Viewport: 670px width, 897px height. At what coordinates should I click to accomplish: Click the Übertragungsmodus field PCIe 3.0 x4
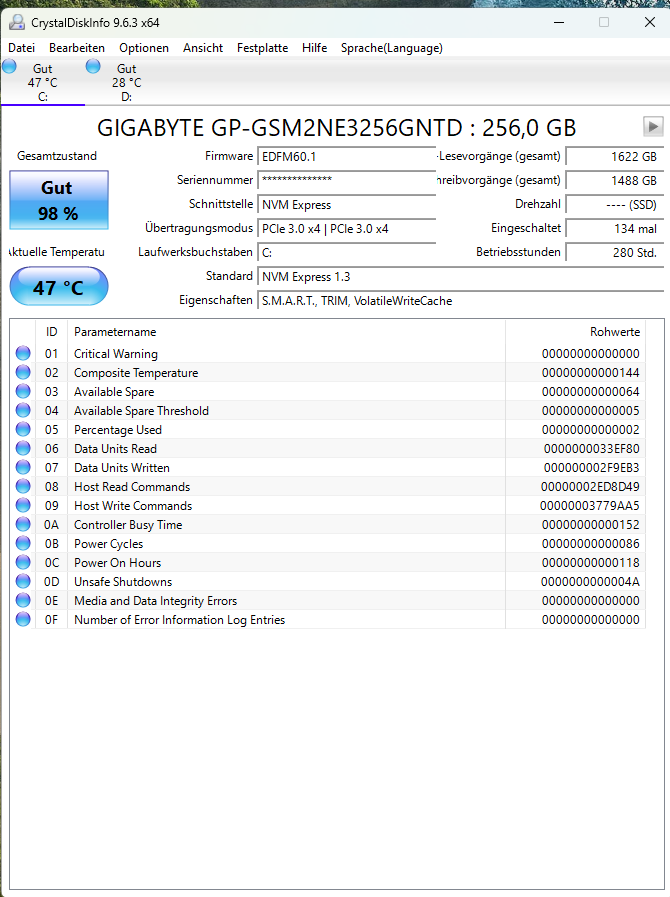[x=347, y=229]
